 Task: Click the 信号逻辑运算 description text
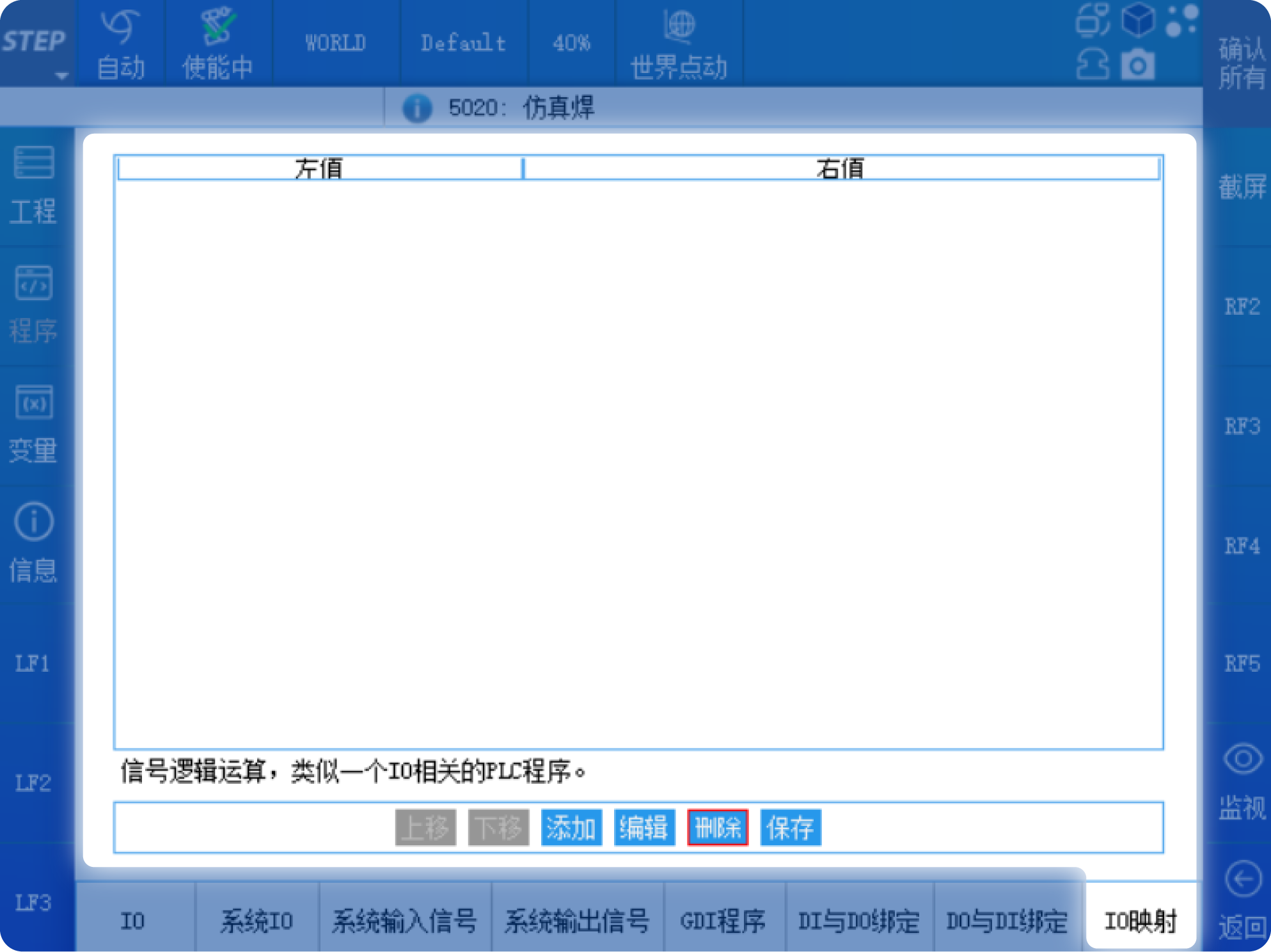pyautogui.click(x=353, y=771)
